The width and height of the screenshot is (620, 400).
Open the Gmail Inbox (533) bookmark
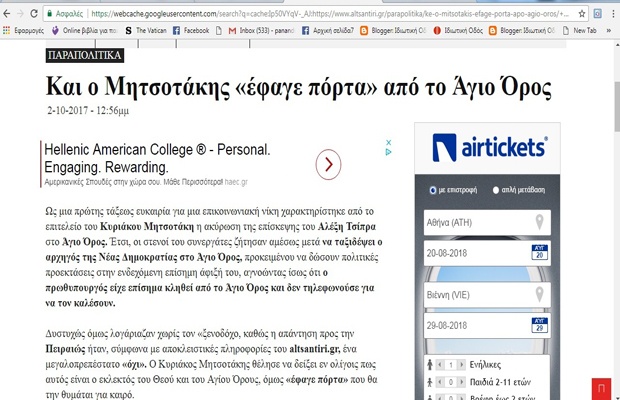coord(261,30)
